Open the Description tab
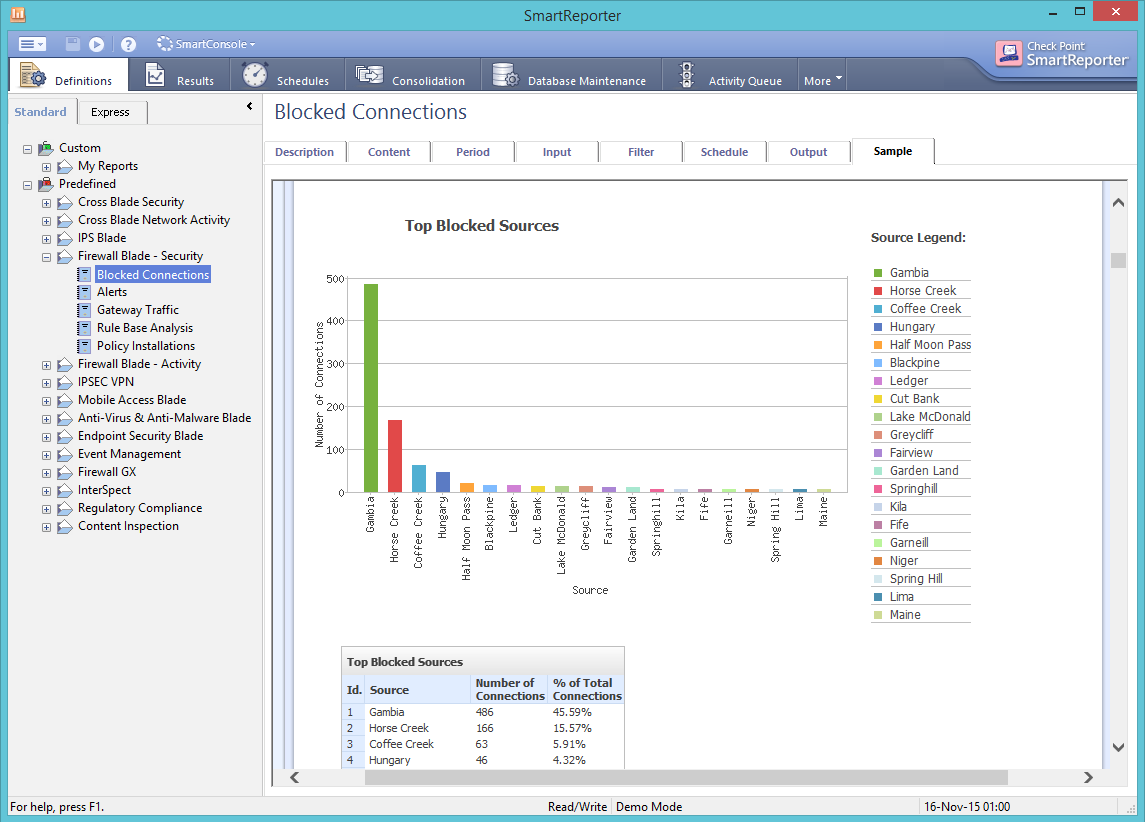Image resolution: width=1145 pixels, height=822 pixels. coord(305,152)
